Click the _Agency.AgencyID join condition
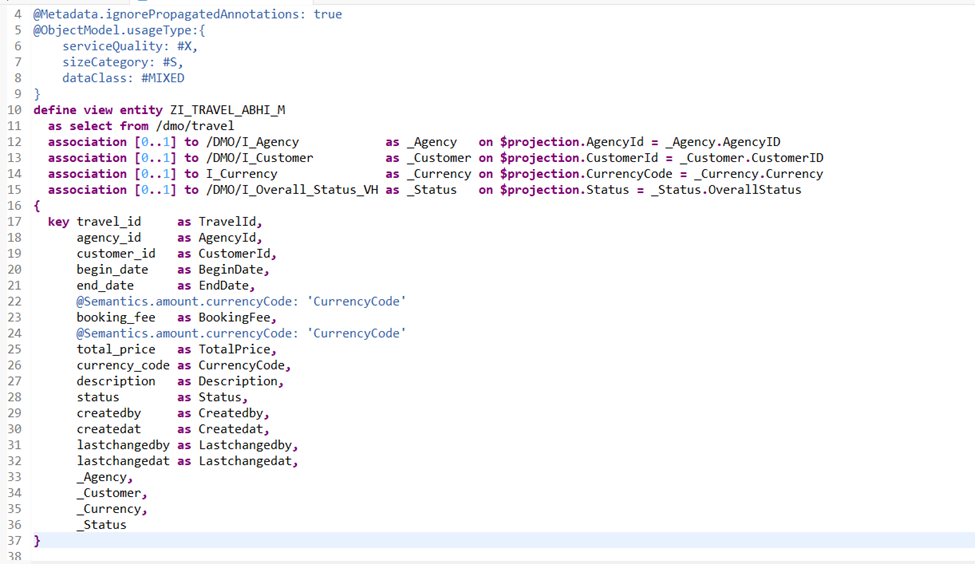Viewport: 975px width, 564px height. [723, 142]
